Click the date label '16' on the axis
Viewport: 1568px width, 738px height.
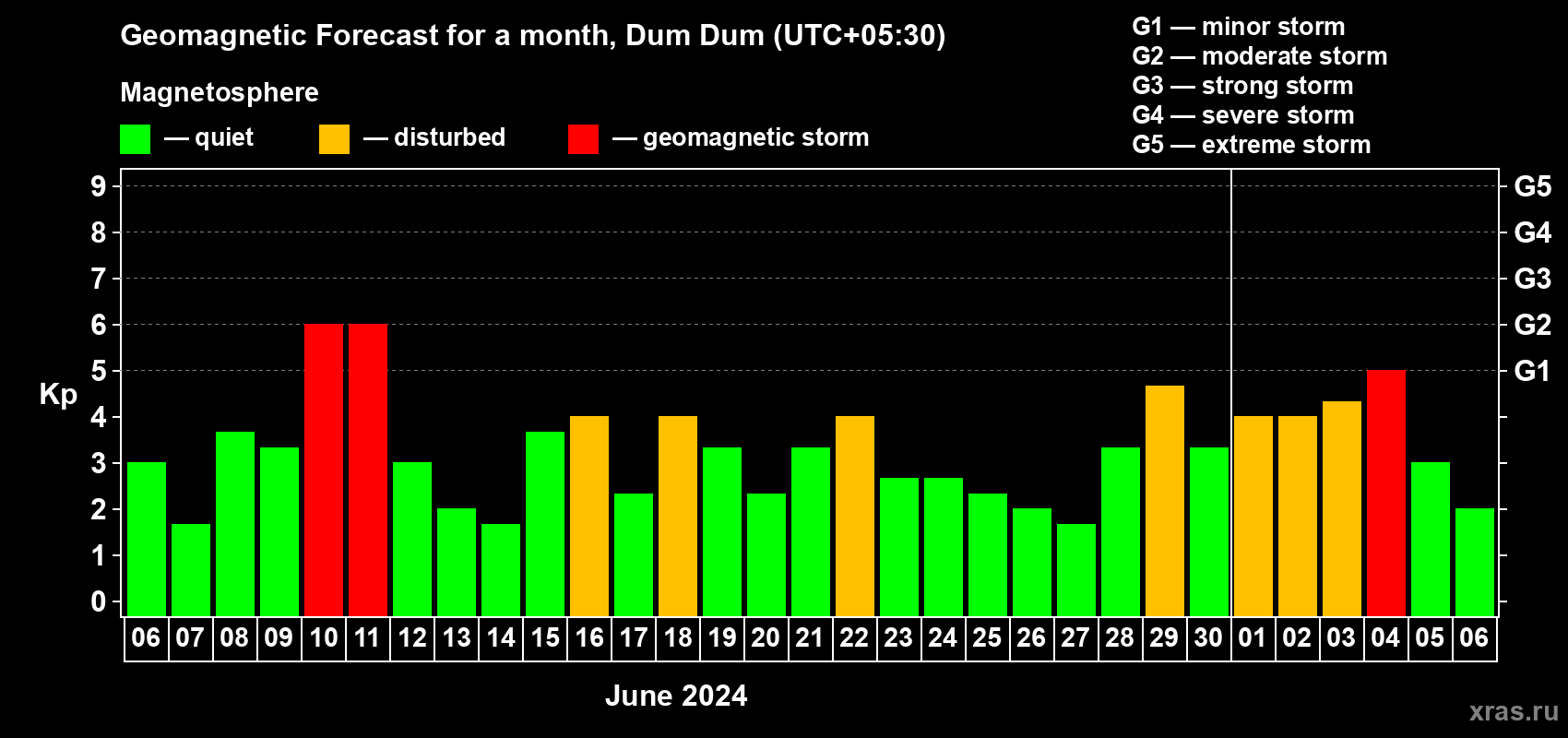coord(589,637)
